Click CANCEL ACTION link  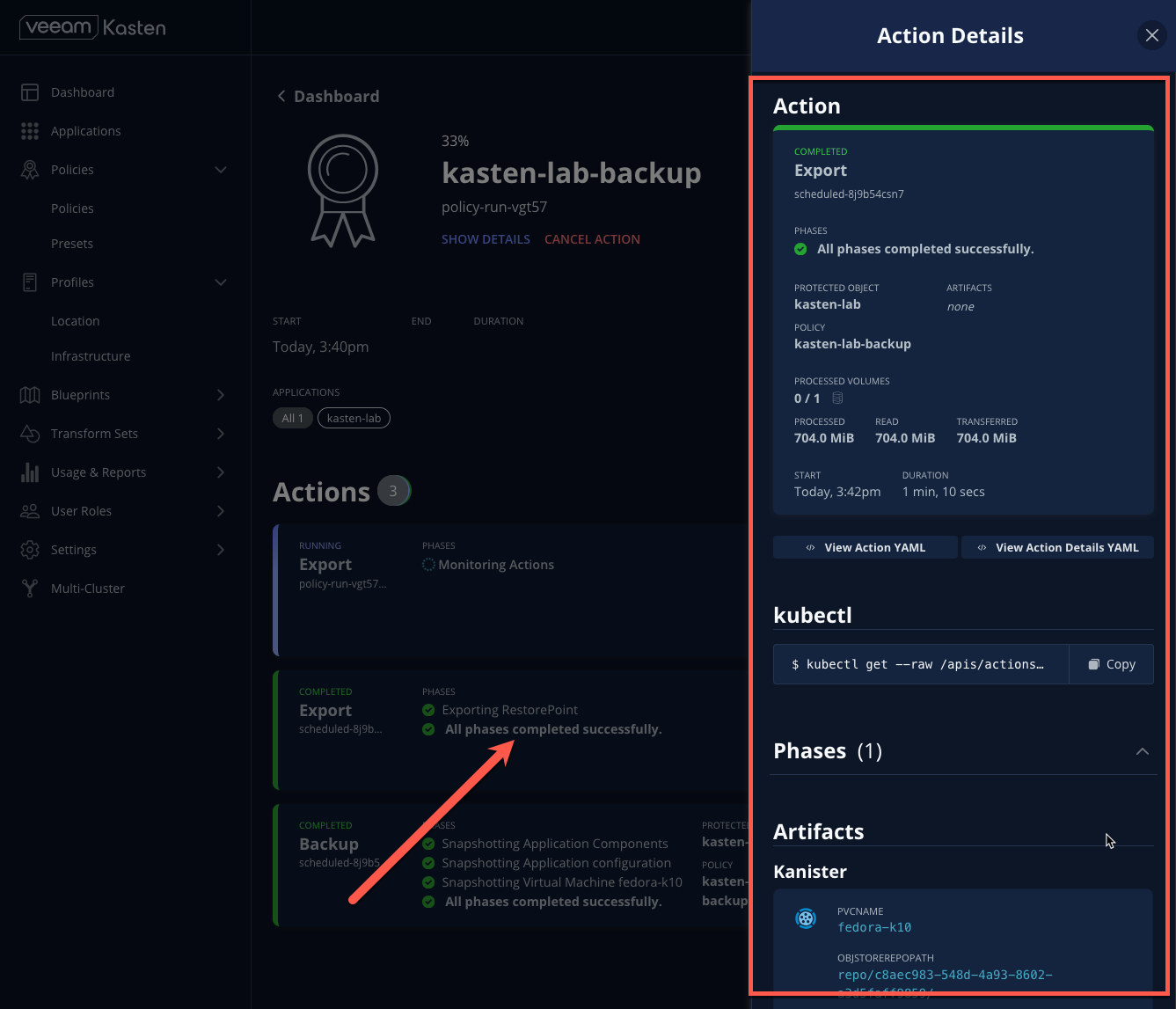click(x=592, y=239)
